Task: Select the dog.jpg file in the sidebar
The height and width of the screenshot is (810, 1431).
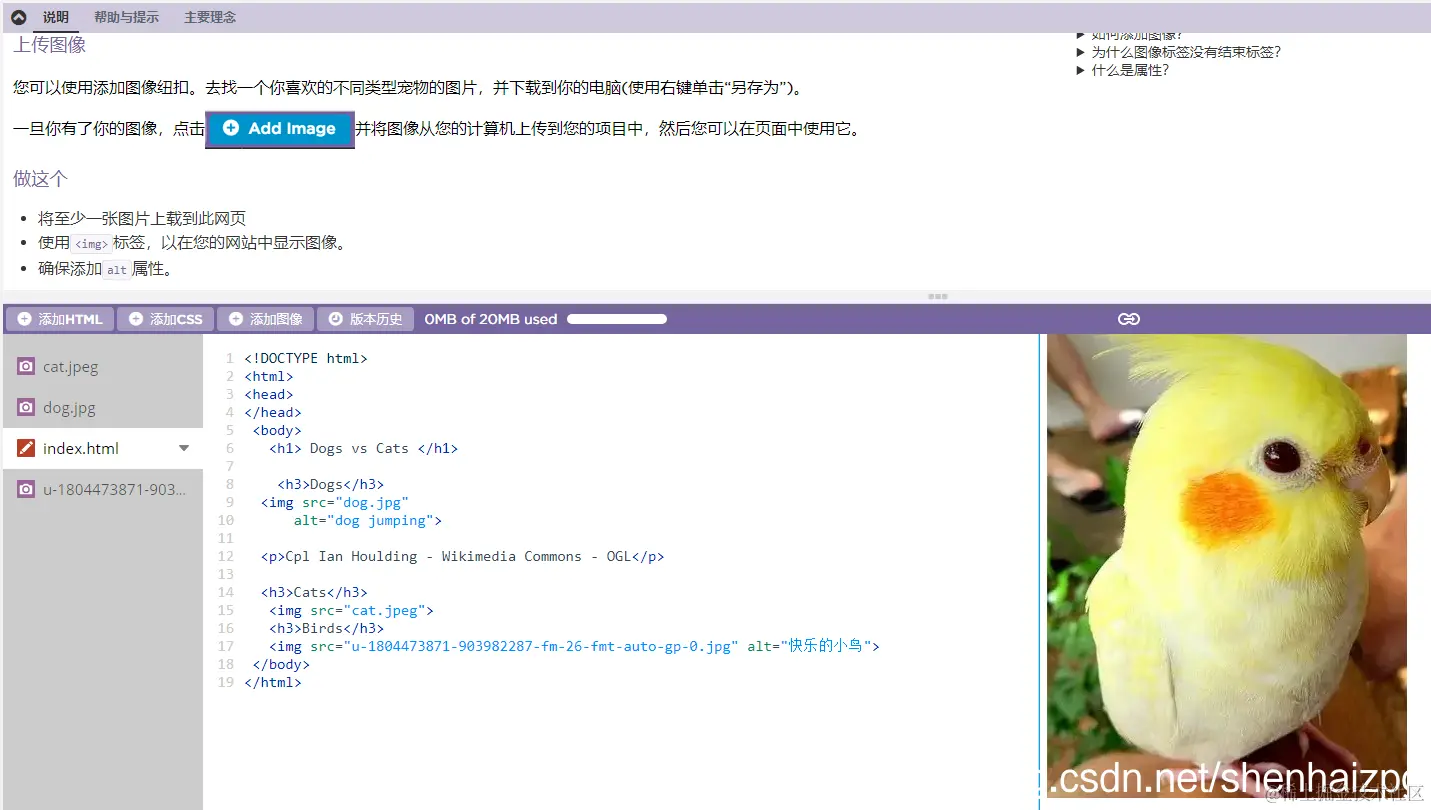Action: click(x=70, y=407)
